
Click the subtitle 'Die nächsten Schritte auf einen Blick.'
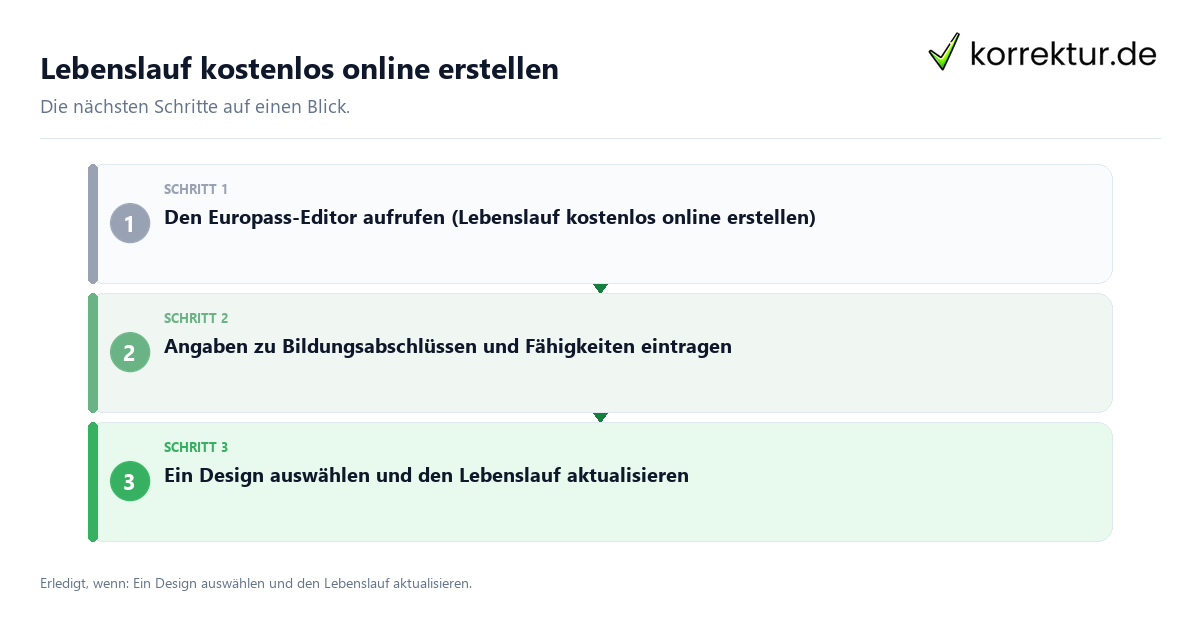coord(195,107)
